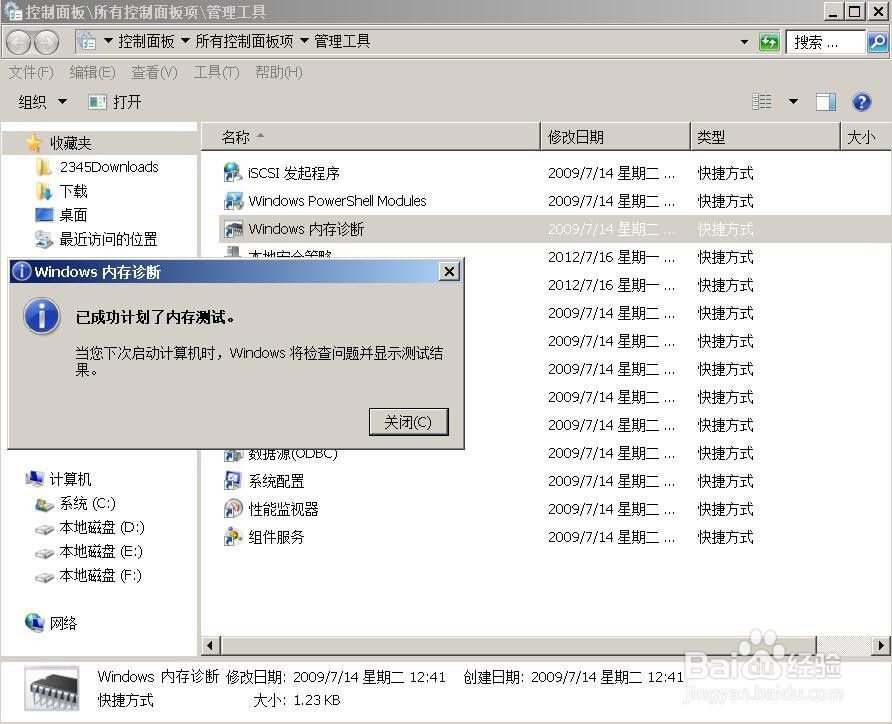Viewport: 892px width, 724px height.
Task: Open the blue Help question icon
Action: click(862, 102)
